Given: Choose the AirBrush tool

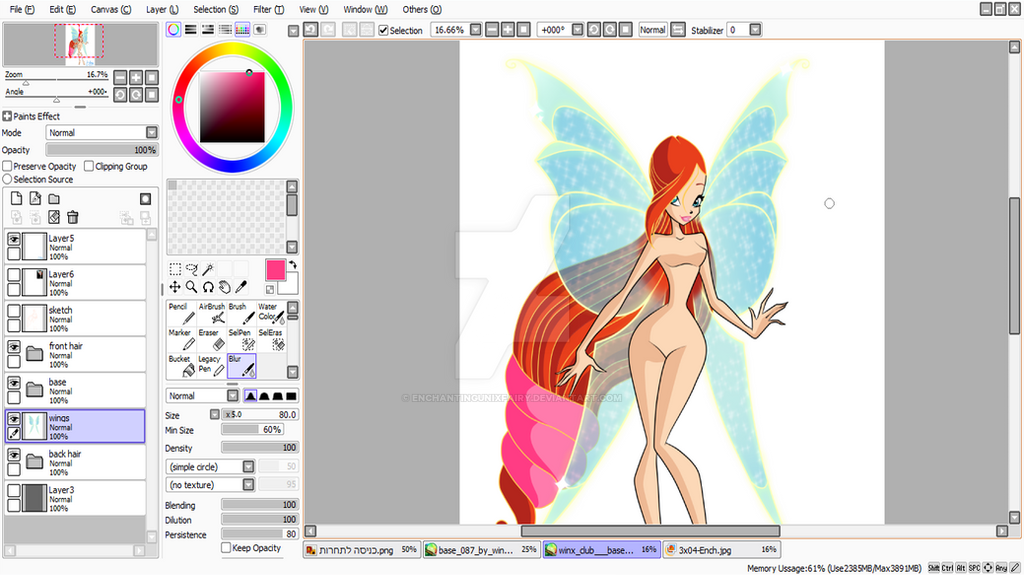Looking at the screenshot, I should tap(212, 314).
